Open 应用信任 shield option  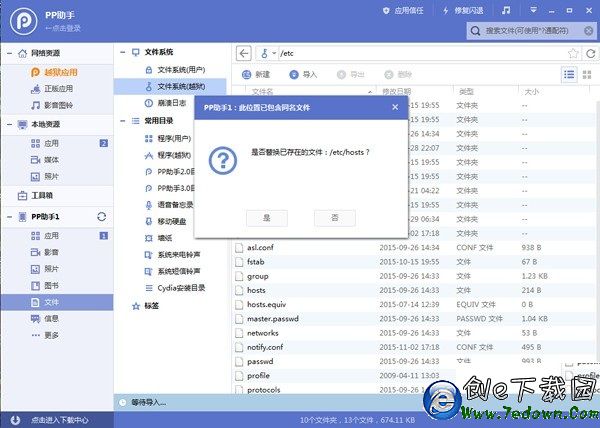(403, 11)
